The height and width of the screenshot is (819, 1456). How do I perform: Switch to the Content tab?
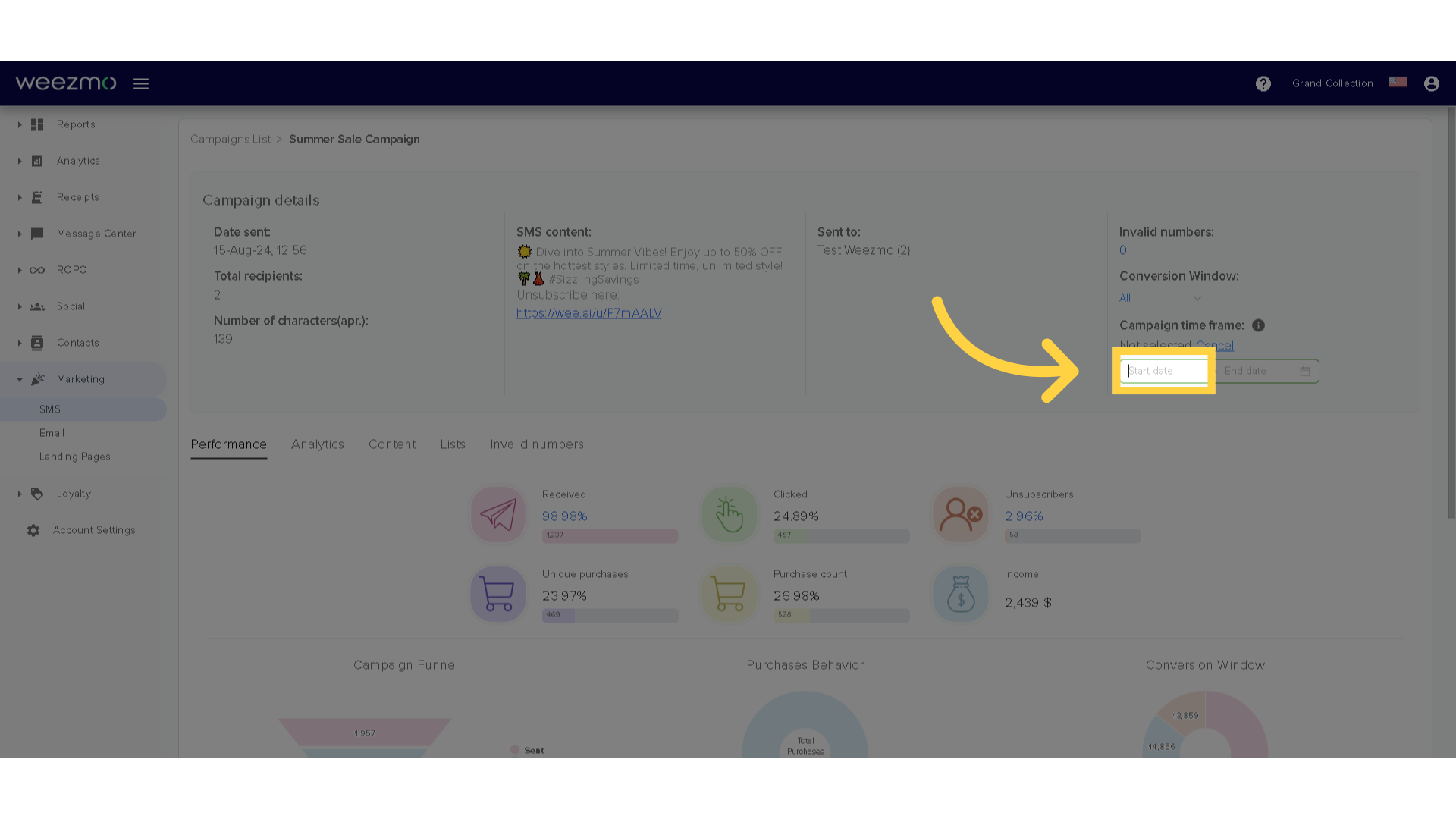tap(392, 444)
